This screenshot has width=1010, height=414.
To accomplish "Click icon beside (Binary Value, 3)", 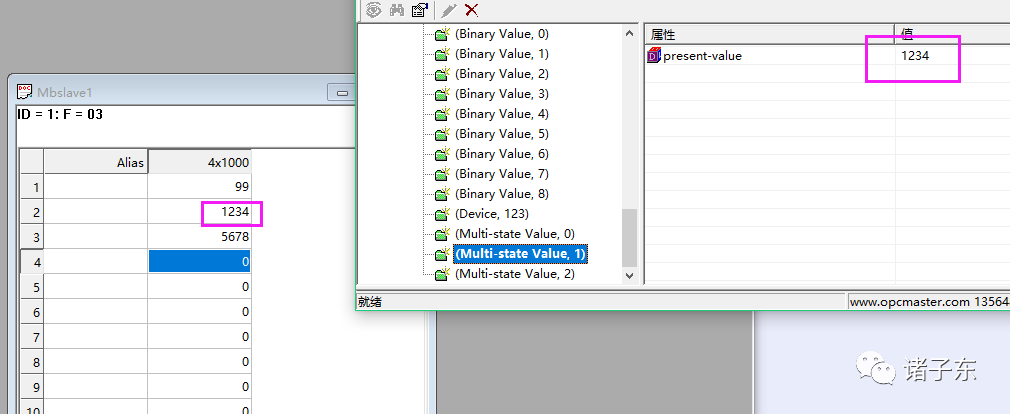I will pyautogui.click(x=441, y=94).
